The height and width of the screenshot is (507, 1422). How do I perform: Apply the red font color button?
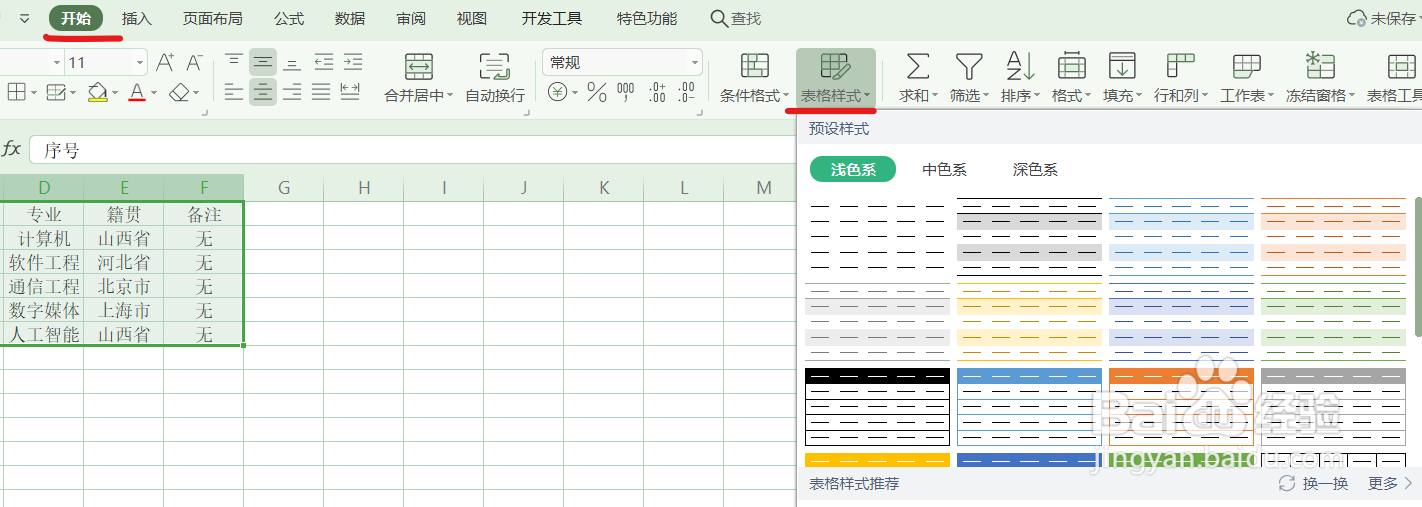[137, 93]
